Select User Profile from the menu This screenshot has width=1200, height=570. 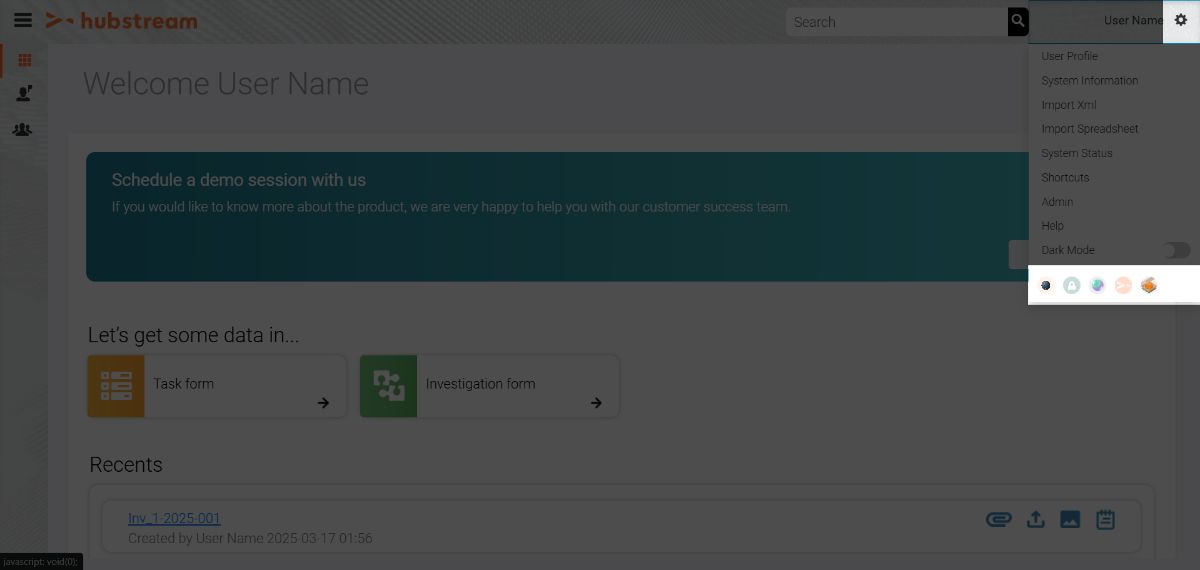[1069, 56]
